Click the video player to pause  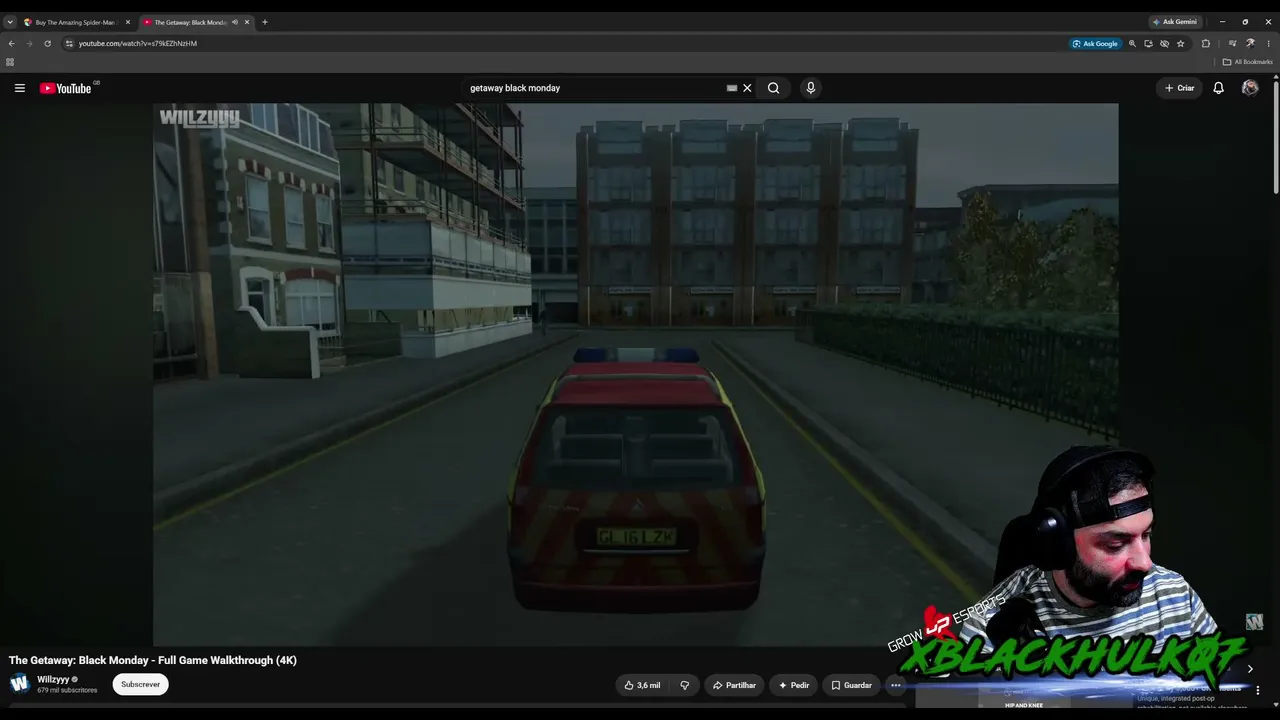click(635, 374)
